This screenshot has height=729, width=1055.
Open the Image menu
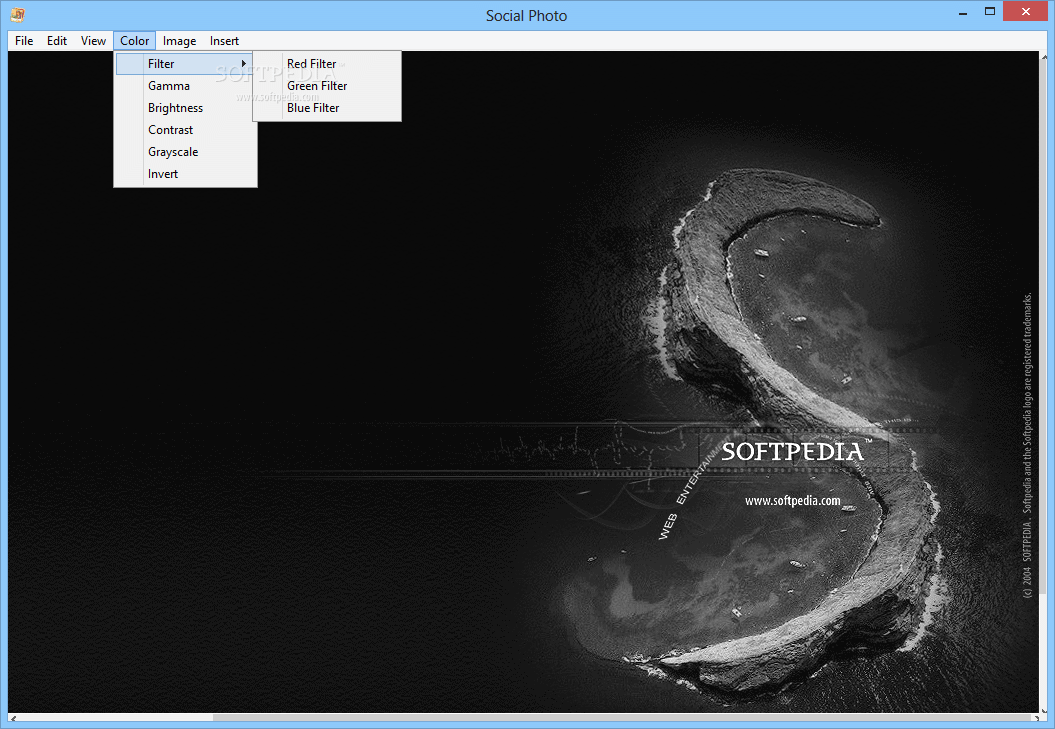point(180,41)
